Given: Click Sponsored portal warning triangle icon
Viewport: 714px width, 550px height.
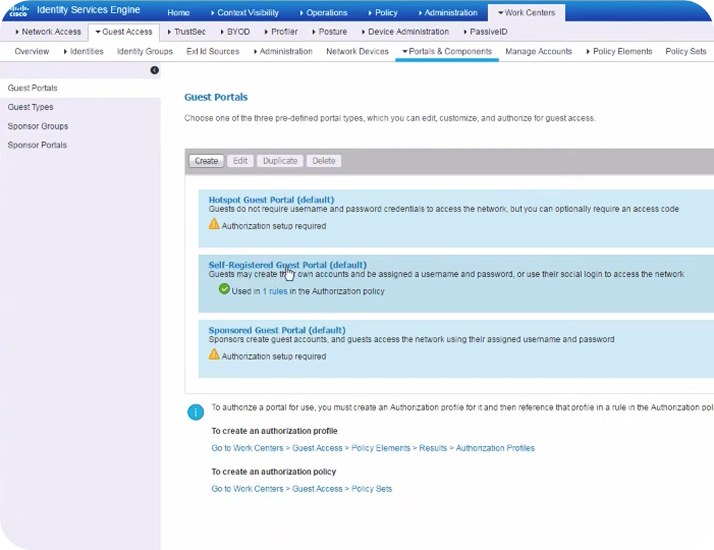Looking at the screenshot, I should pos(214,354).
